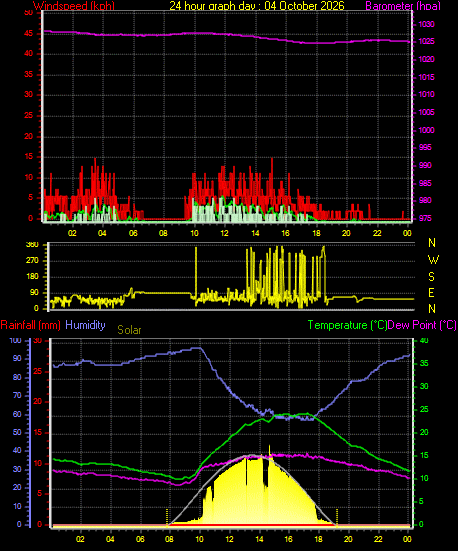Click the "24 hour graph day : 04 October 2026" title
This screenshot has height=551, width=458.
coord(257,6)
